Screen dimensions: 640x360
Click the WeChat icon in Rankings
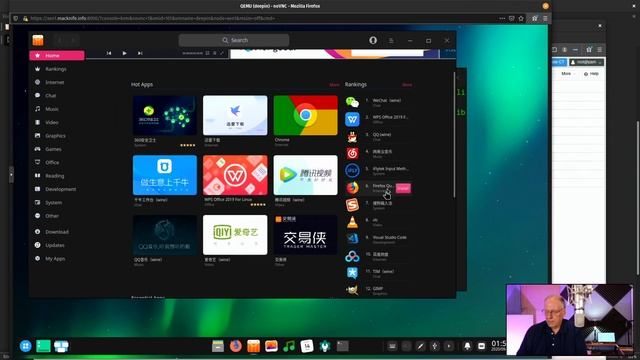(352, 102)
